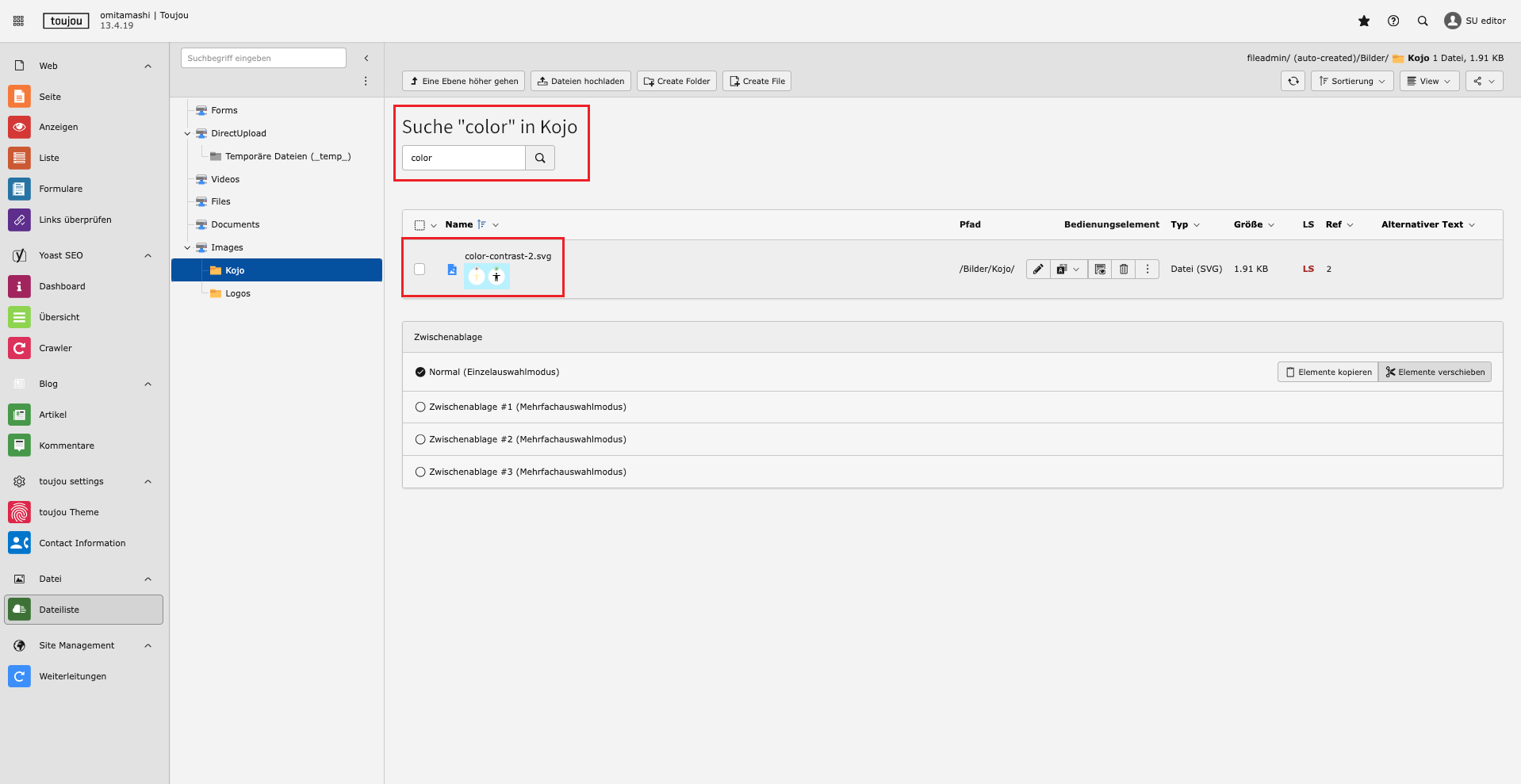Click the Create Folder button
Viewport: 1521px width, 784px height.
point(676,81)
